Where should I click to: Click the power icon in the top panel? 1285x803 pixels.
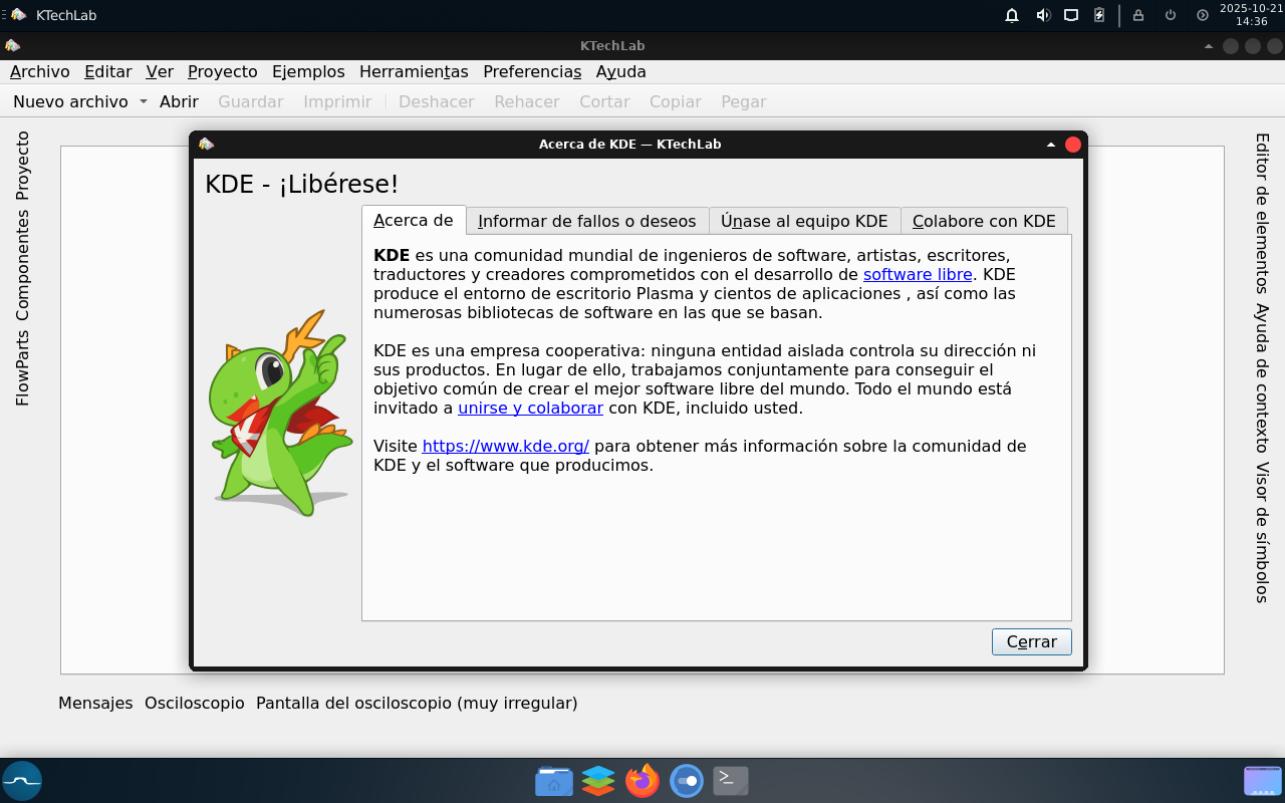pyautogui.click(x=1170, y=15)
